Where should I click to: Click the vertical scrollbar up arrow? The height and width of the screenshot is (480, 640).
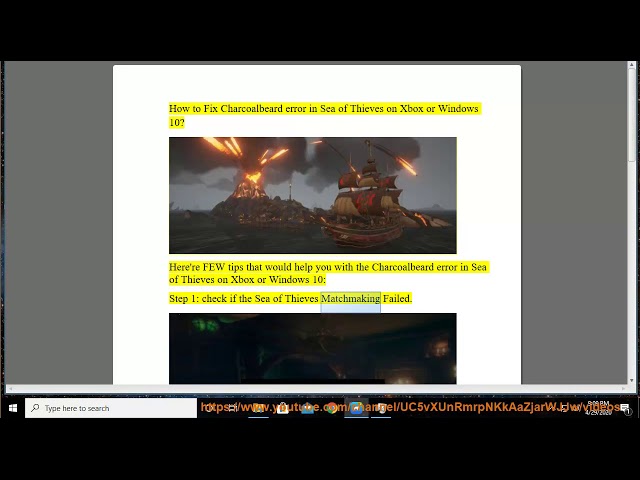click(x=631, y=65)
